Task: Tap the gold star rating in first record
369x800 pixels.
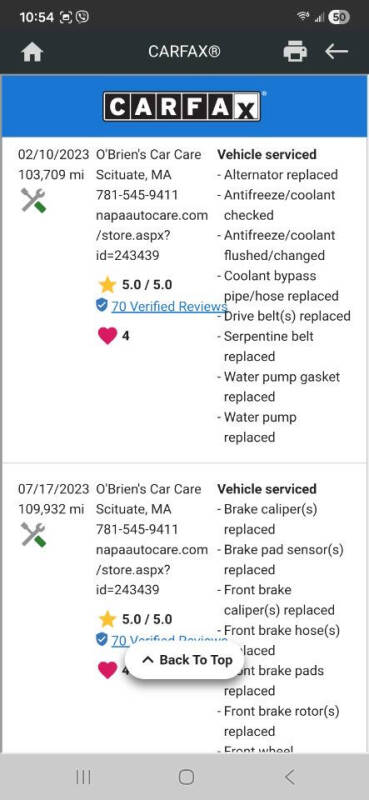Action: pyautogui.click(x=107, y=284)
